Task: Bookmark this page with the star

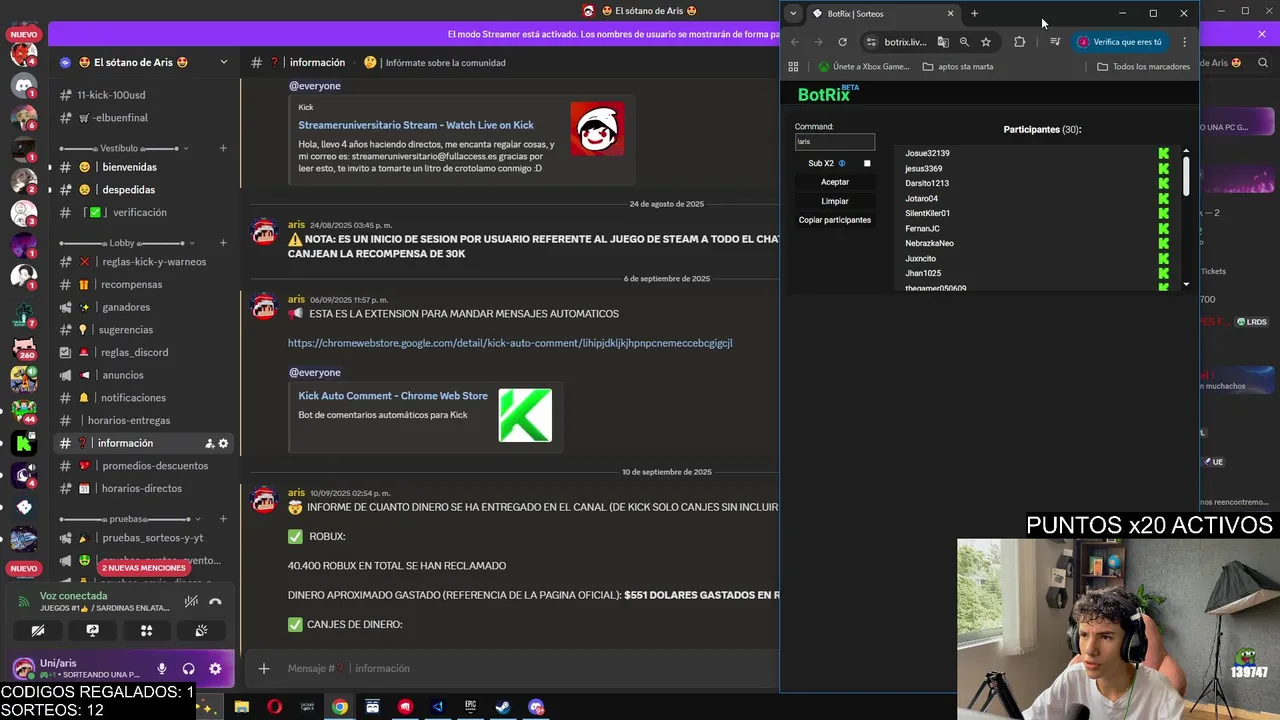Action: 986,42
